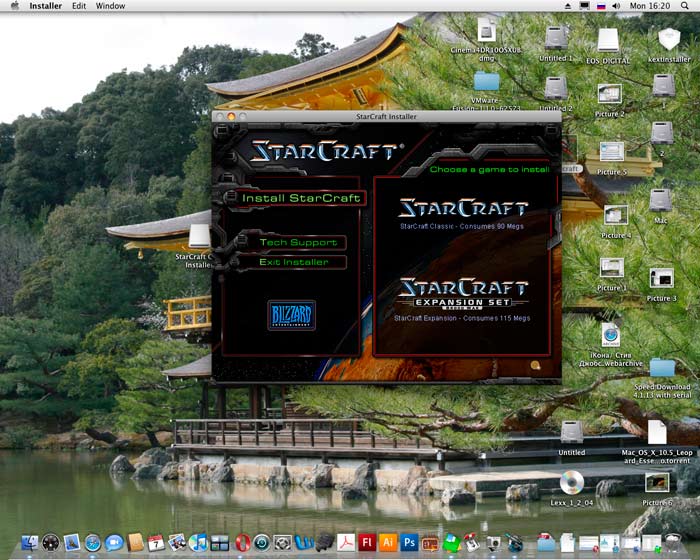Click the eject icon in menu bar
This screenshot has height=560, width=700.
pos(568,6)
